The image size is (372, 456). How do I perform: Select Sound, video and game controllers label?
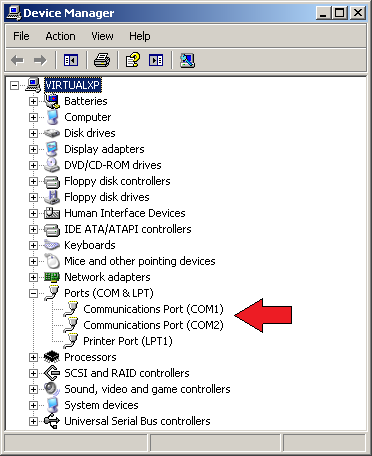coord(147,389)
